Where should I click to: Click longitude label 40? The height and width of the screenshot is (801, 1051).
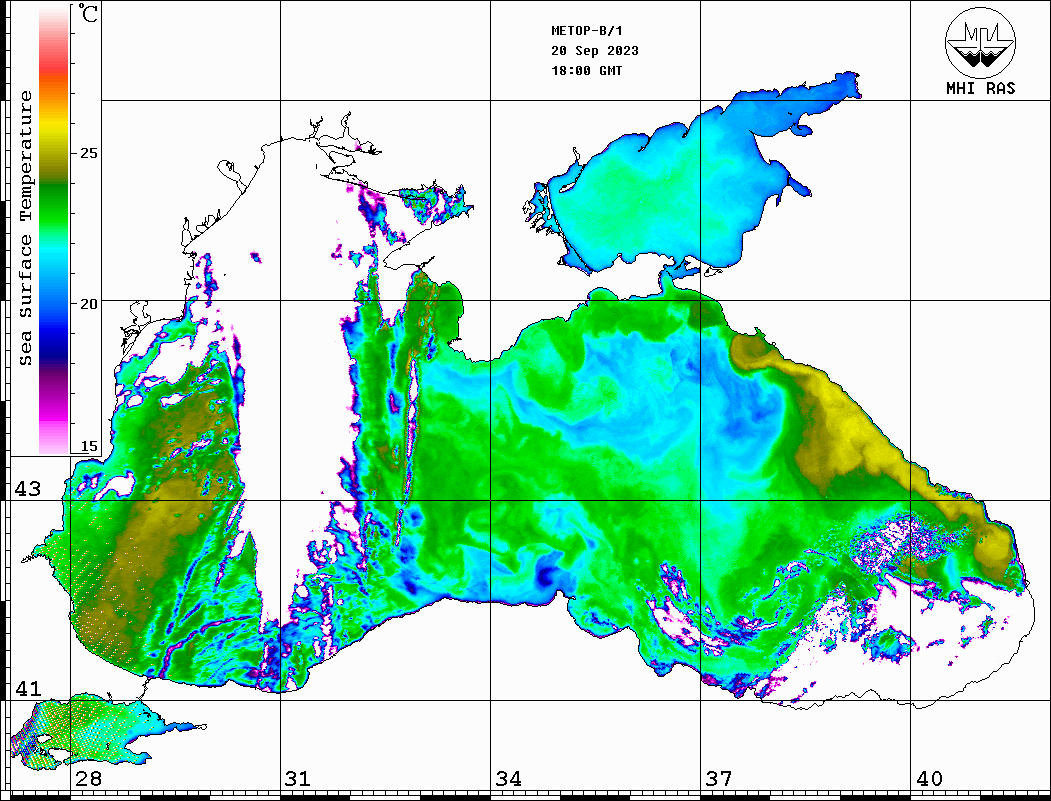click(x=929, y=778)
